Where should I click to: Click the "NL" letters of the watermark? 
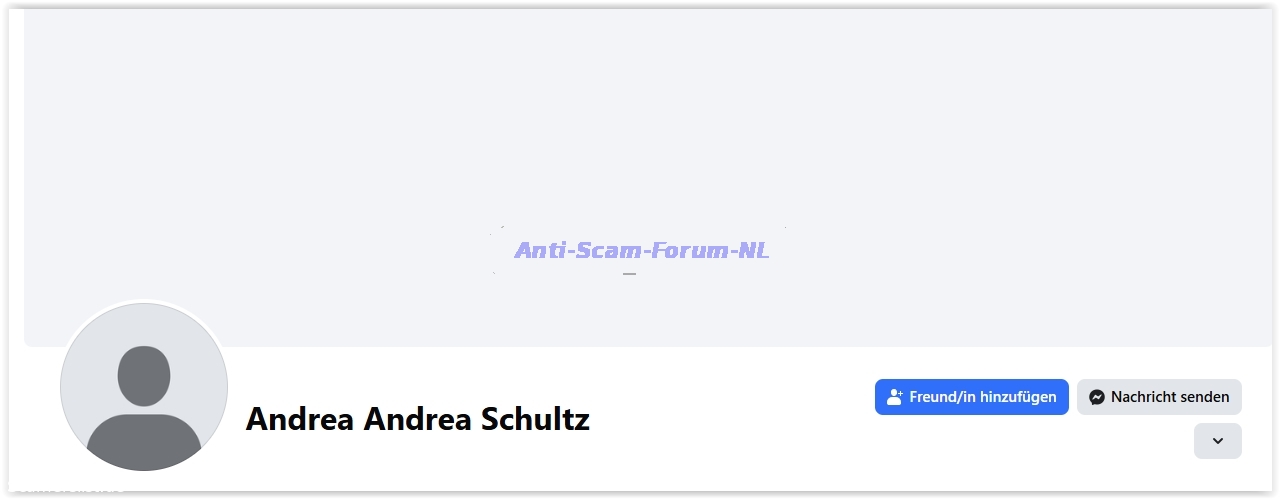[752, 250]
